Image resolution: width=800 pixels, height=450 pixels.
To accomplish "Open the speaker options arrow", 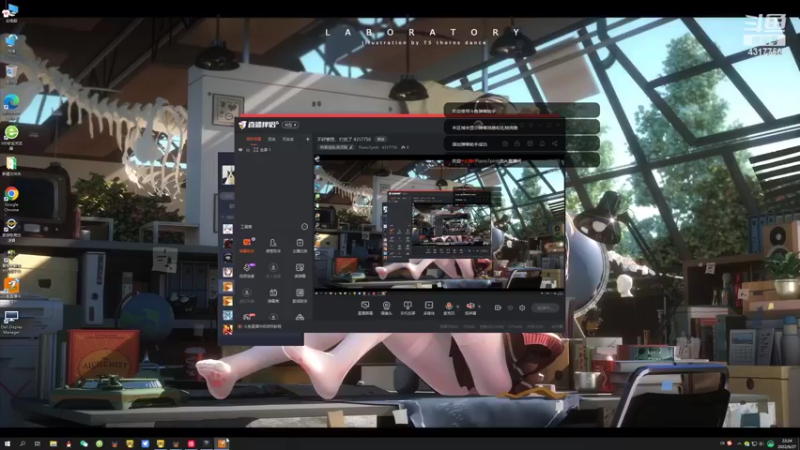I will [x=479, y=306].
